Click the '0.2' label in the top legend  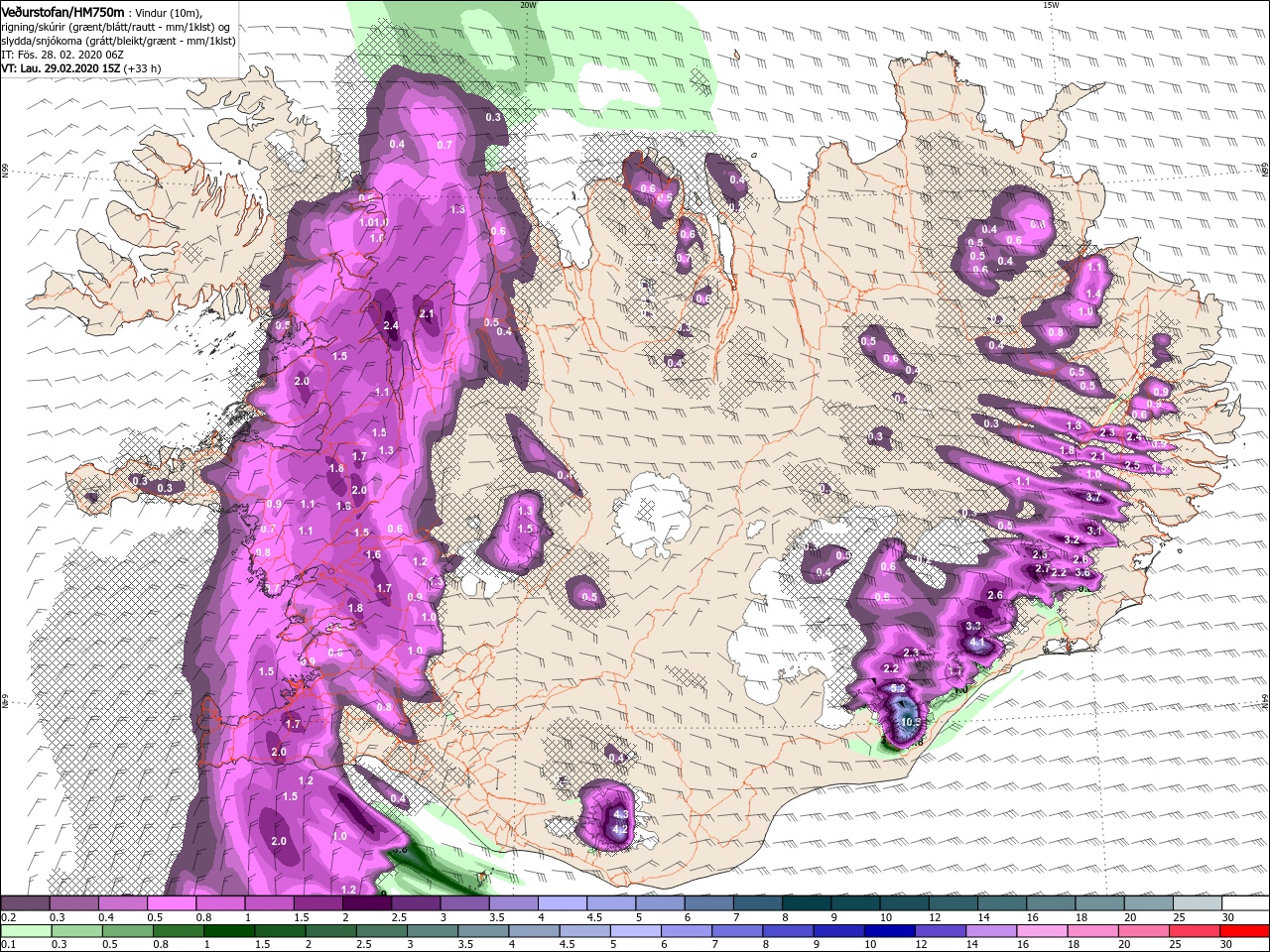click(x=8, y=917)
